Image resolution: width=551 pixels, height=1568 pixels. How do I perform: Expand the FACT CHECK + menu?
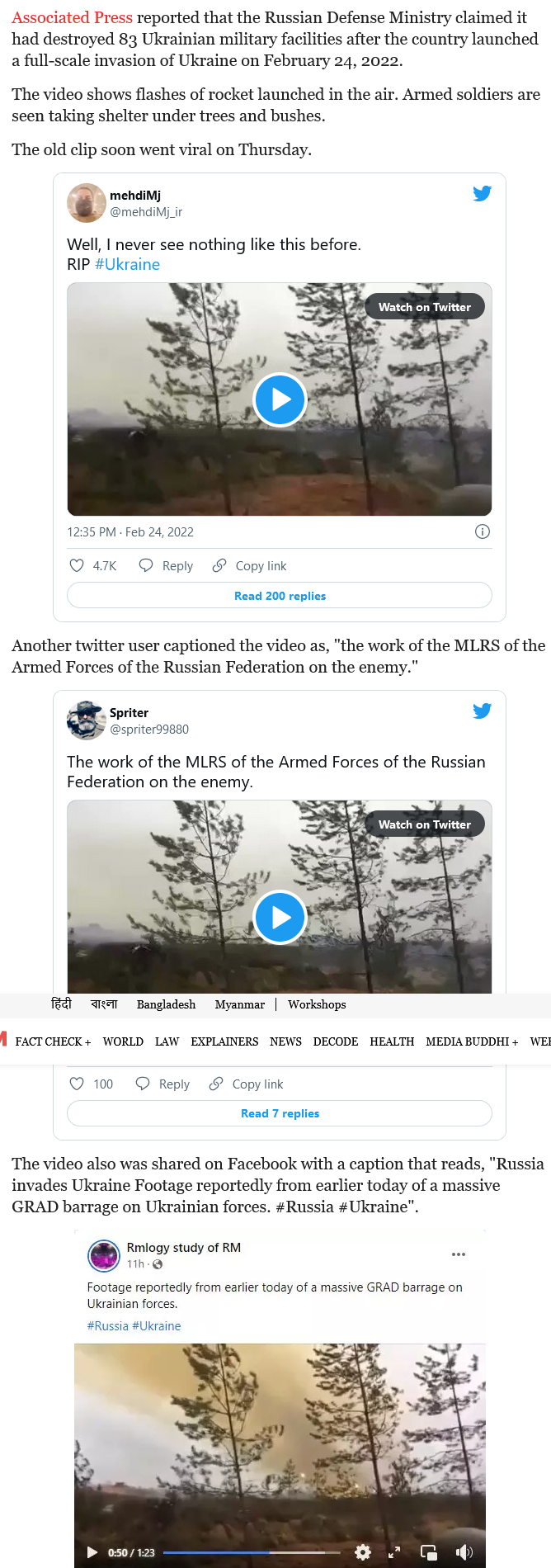[53, 1041]
